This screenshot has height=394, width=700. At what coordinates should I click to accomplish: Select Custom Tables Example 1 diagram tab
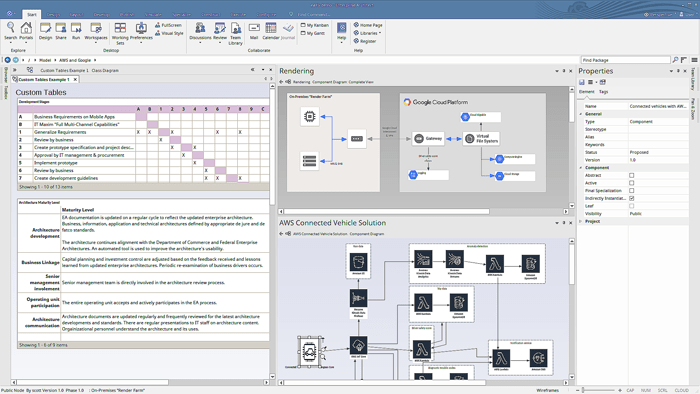44,79
